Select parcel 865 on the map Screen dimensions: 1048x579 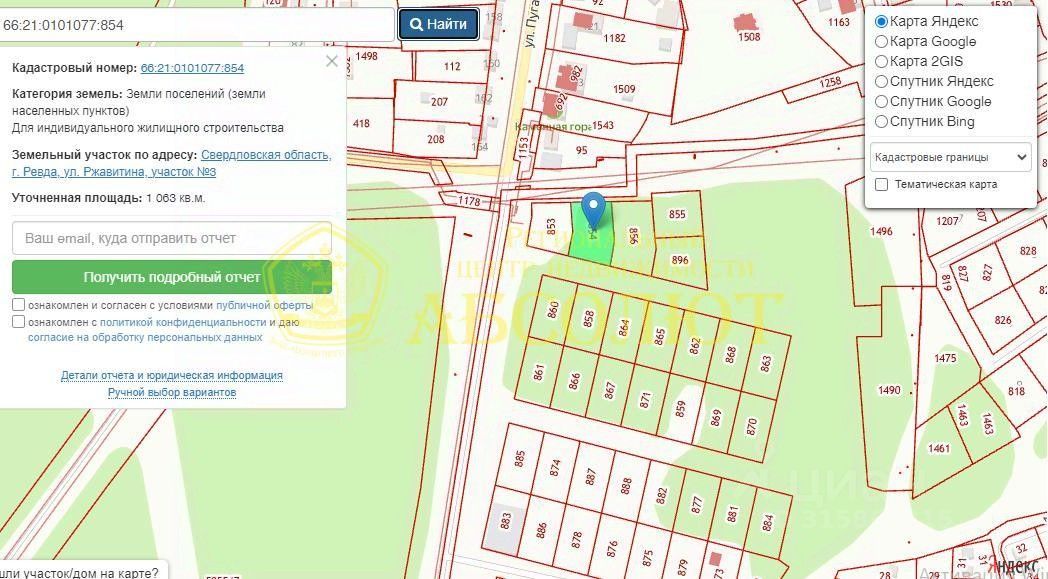coord(660,336)
